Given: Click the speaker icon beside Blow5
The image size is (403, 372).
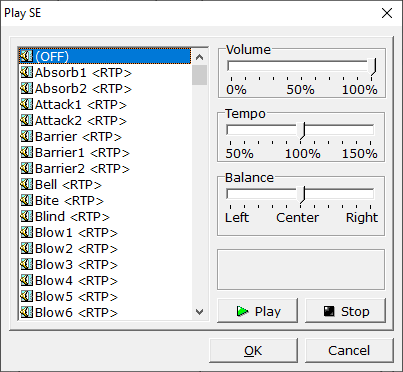Looking at the screenshot, I should [26, 296].
